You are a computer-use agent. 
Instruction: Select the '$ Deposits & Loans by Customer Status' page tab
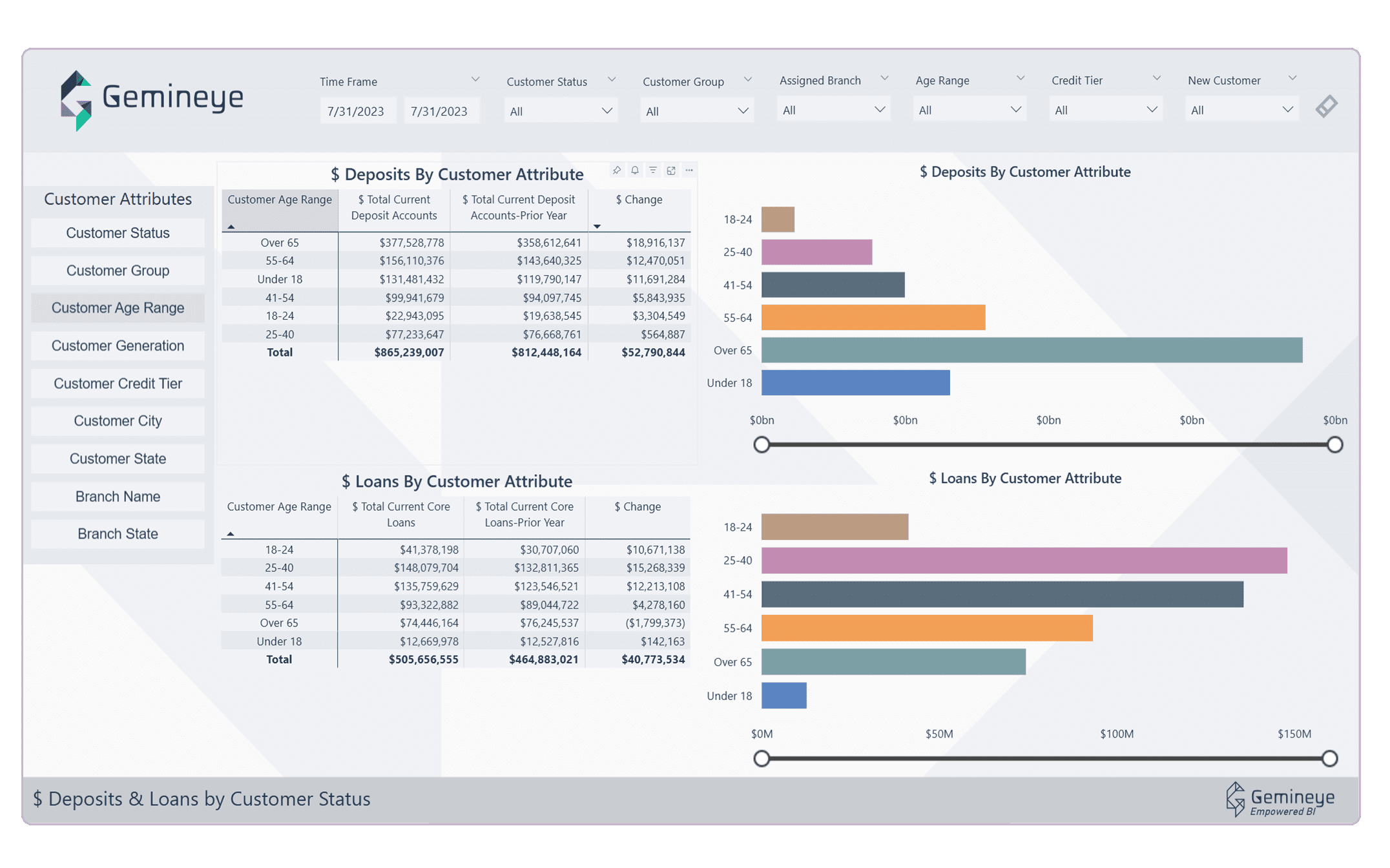[x=202, y=799]
